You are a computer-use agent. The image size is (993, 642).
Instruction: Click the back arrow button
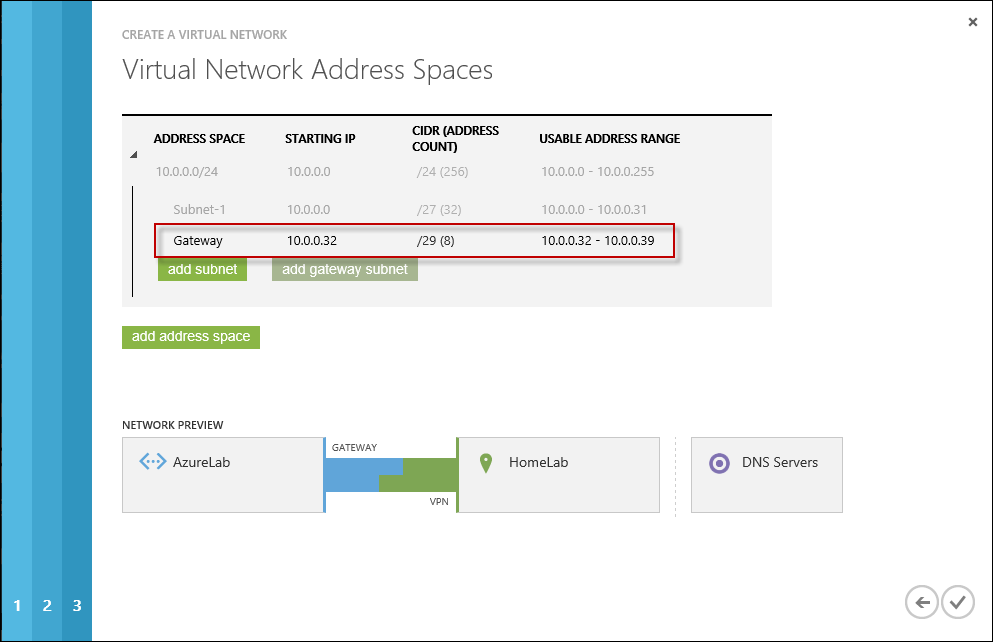922,602
